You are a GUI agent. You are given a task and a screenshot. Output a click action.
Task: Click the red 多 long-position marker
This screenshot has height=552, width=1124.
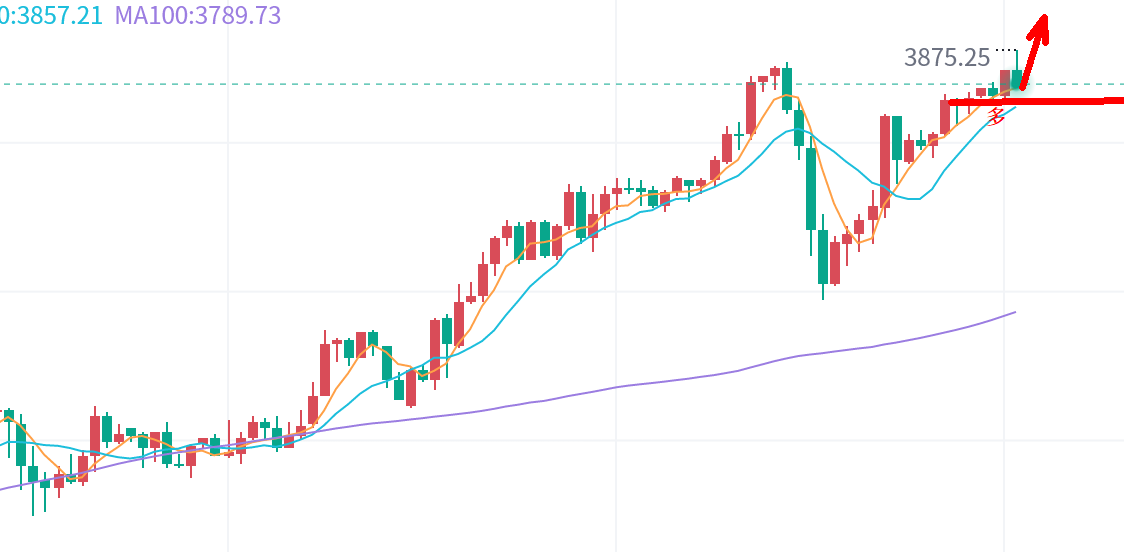coord(996,116)
